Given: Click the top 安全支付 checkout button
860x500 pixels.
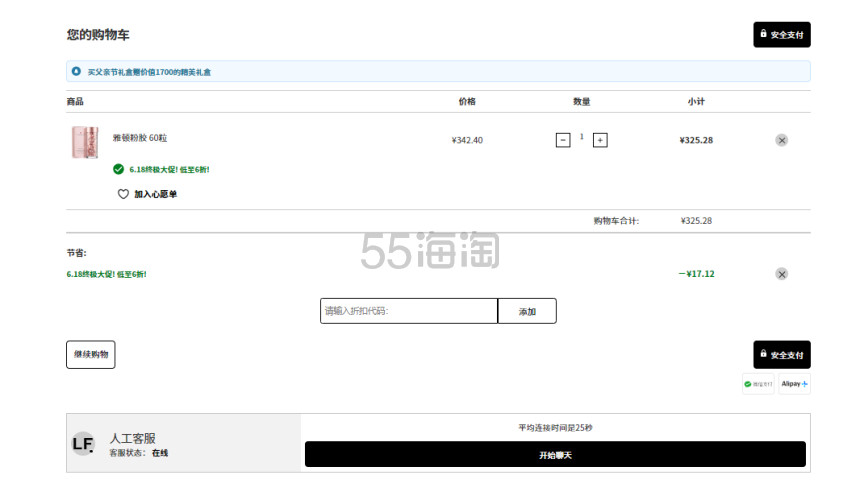Looking at the screenshot, I should pos(782,35).
